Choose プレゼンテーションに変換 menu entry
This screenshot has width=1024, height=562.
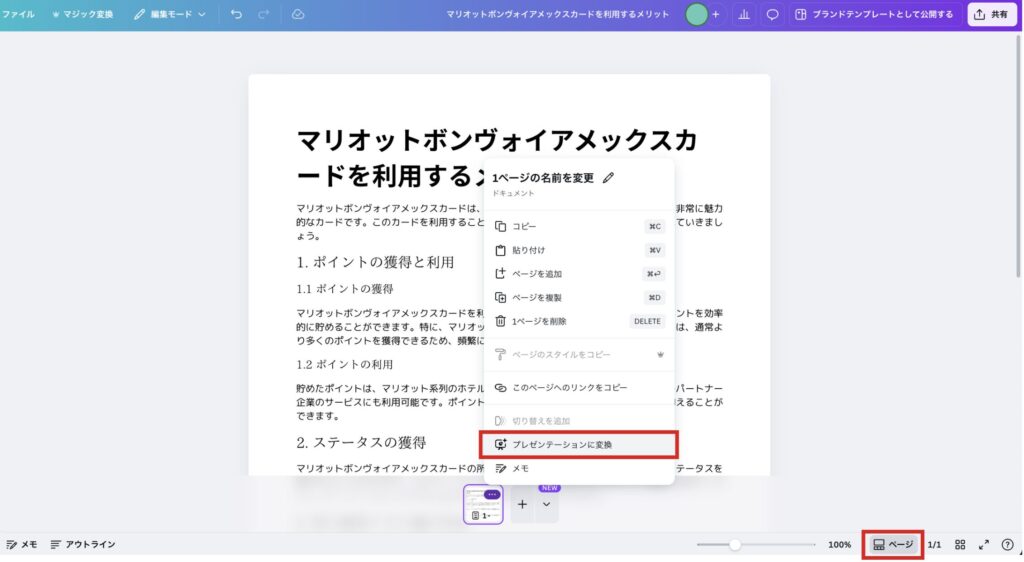(579, 445)
